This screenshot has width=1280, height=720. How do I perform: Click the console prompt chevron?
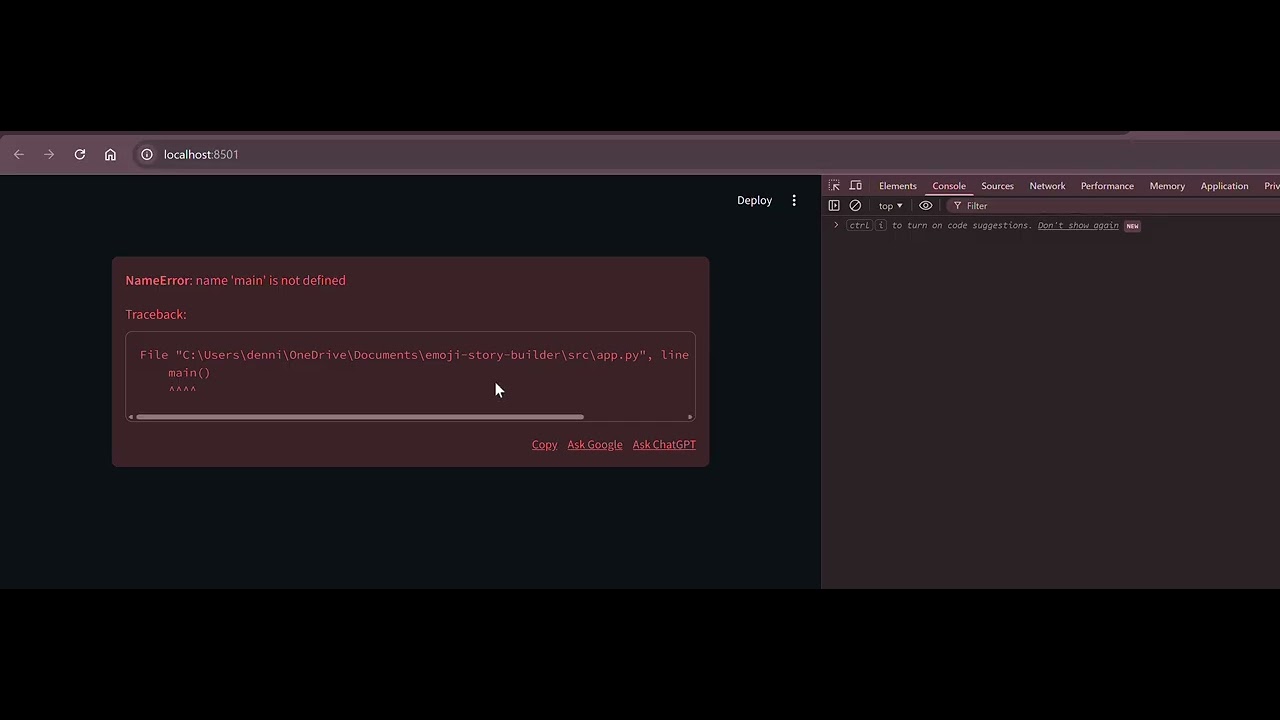point(836,225)
